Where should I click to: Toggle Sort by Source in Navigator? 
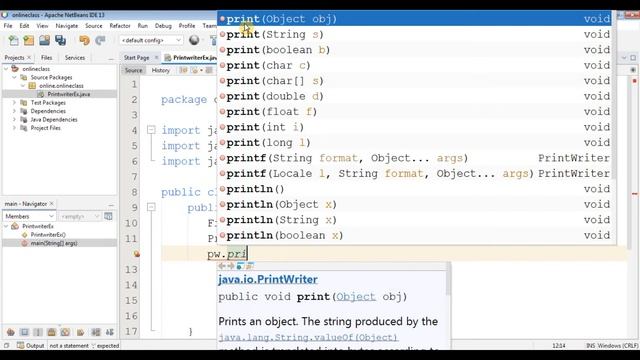[x=110, y=332]
